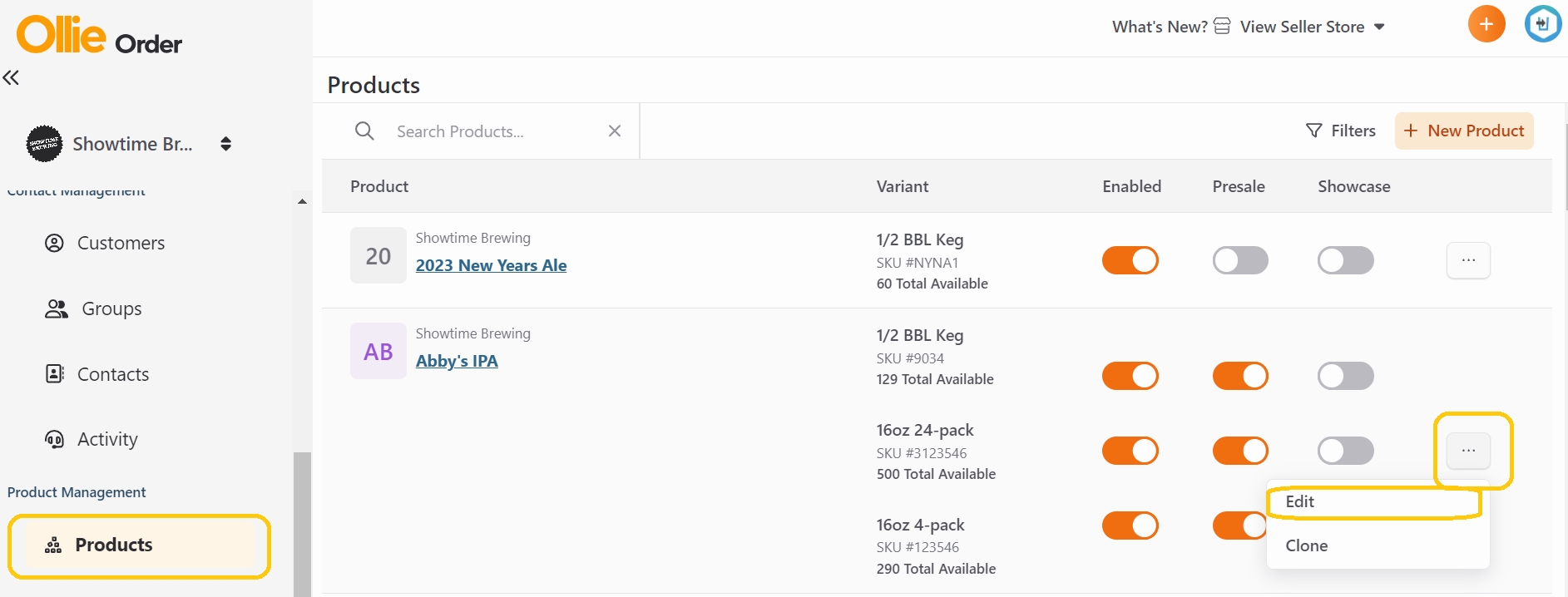This screenshot has width=1568, height=597.
Task: Create a New Product
Action: click(x=1464, y=131)
